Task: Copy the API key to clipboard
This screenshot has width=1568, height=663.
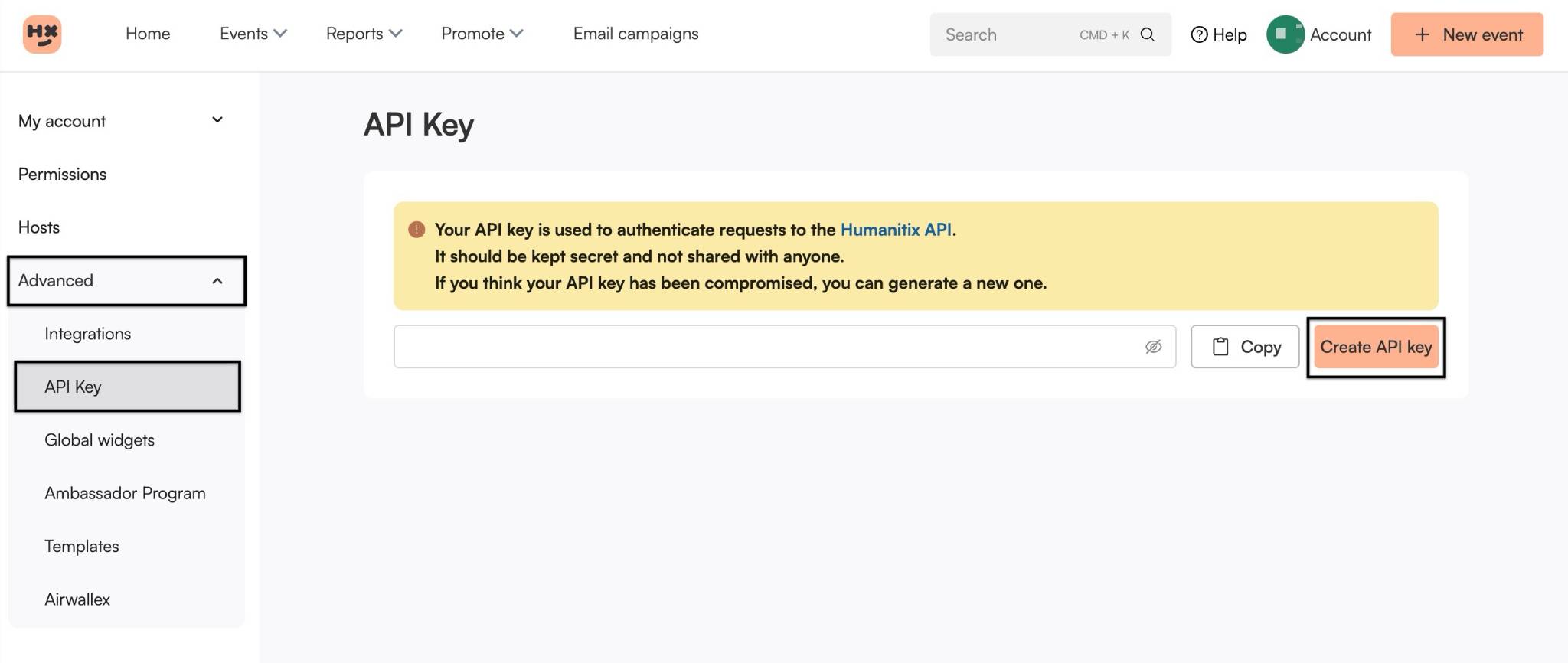Action: pos(1245,347)
